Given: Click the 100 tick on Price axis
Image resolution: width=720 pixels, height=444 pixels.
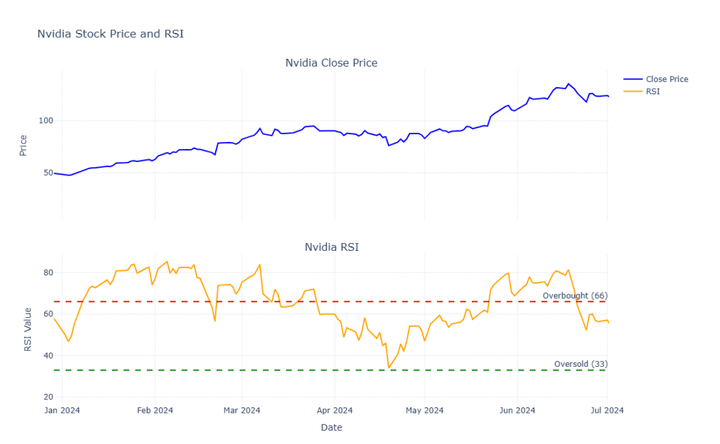Looking at the screenshot, I should pyautogui.click(x=43, y=121).
